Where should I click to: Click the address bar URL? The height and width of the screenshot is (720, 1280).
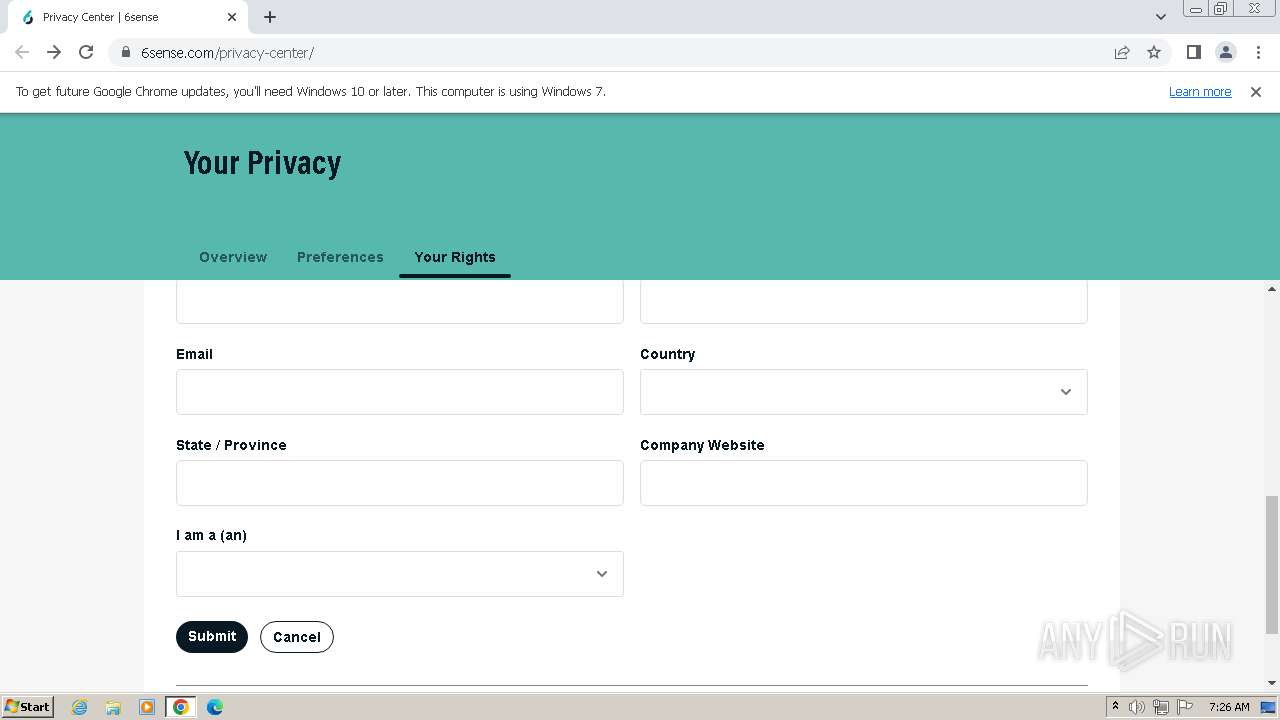[228, 52]
